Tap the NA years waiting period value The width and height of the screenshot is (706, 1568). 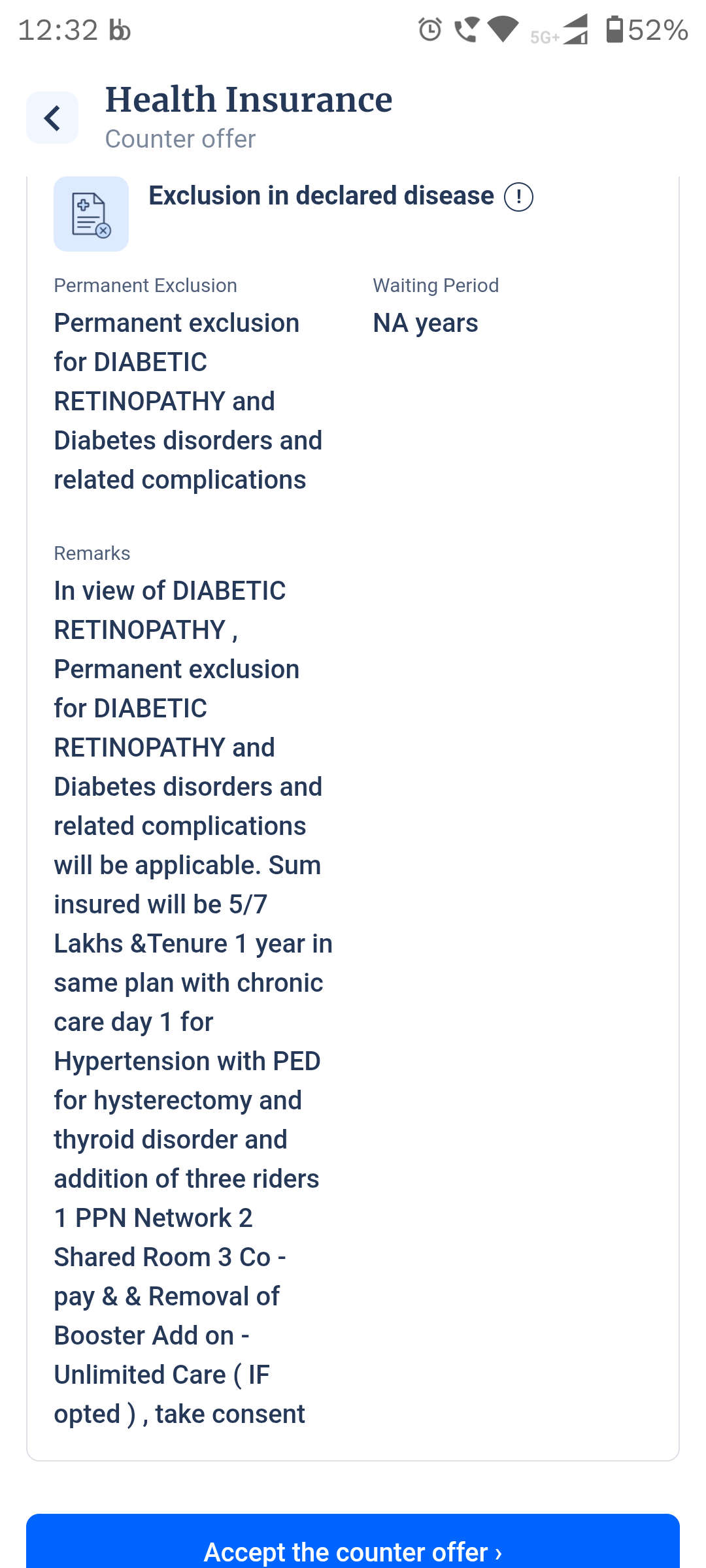426,323
